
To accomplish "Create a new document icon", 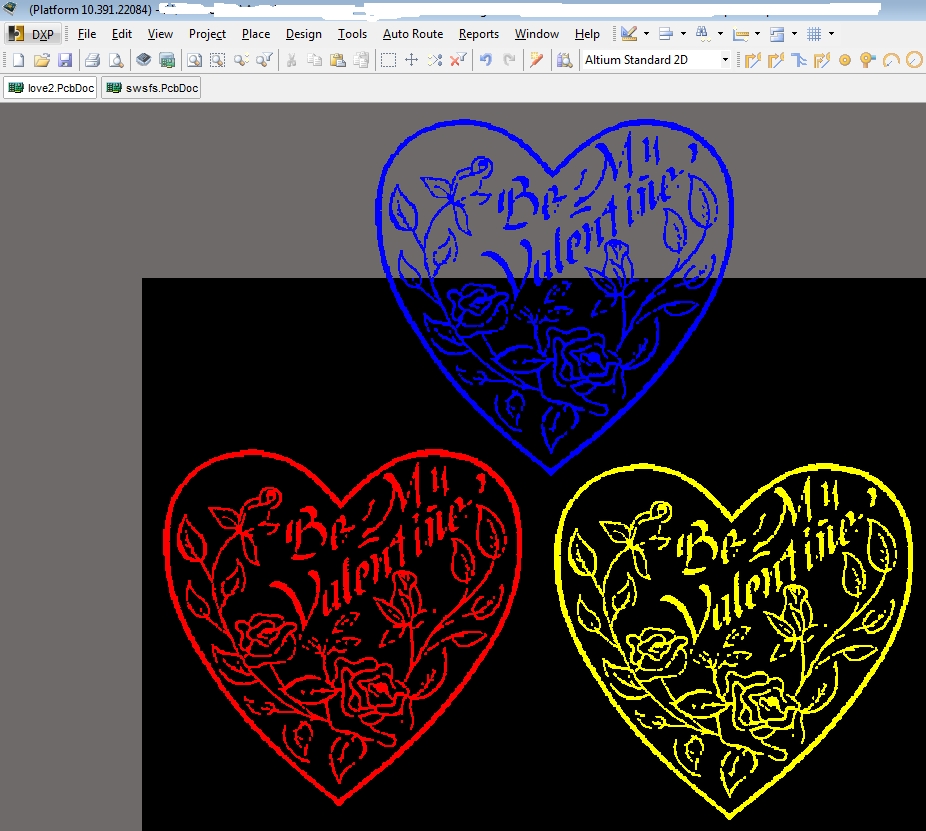I will (x=18, y=60).
